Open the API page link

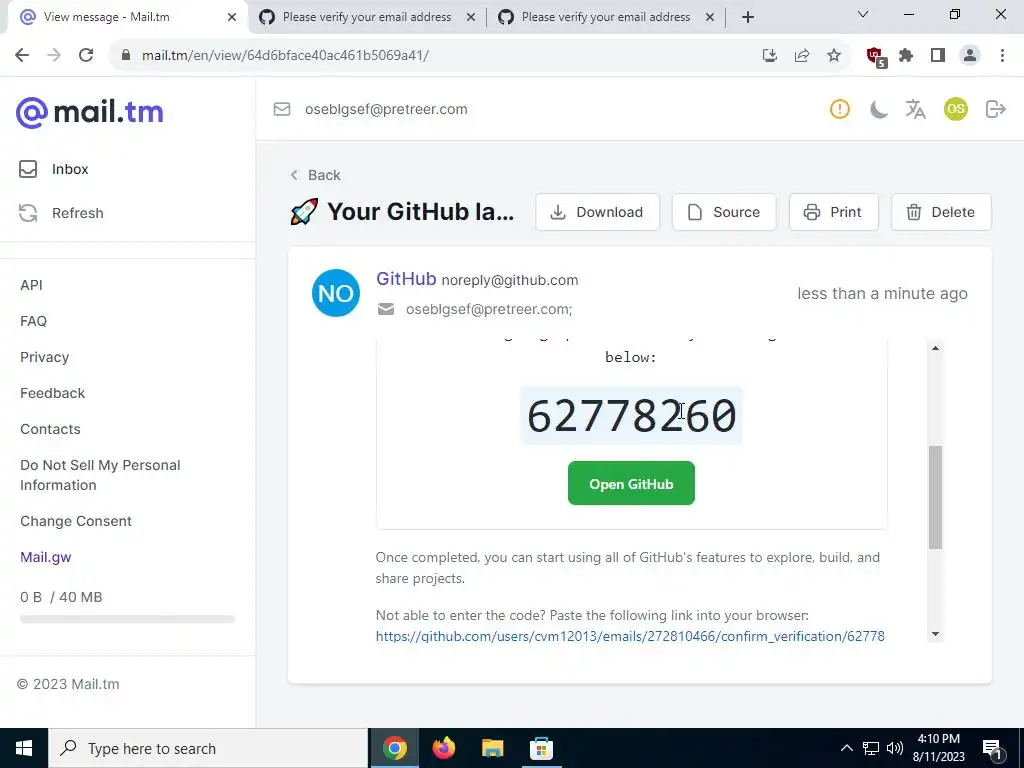click(31, 285)
